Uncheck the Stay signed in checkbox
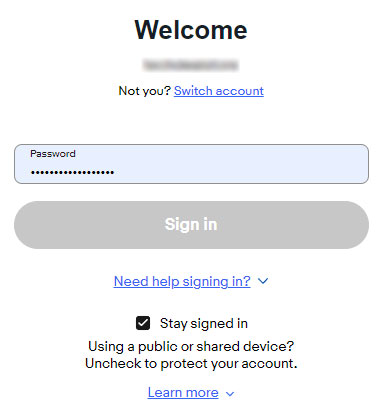This screenshot has height=412, width=385. pos(143,323)
